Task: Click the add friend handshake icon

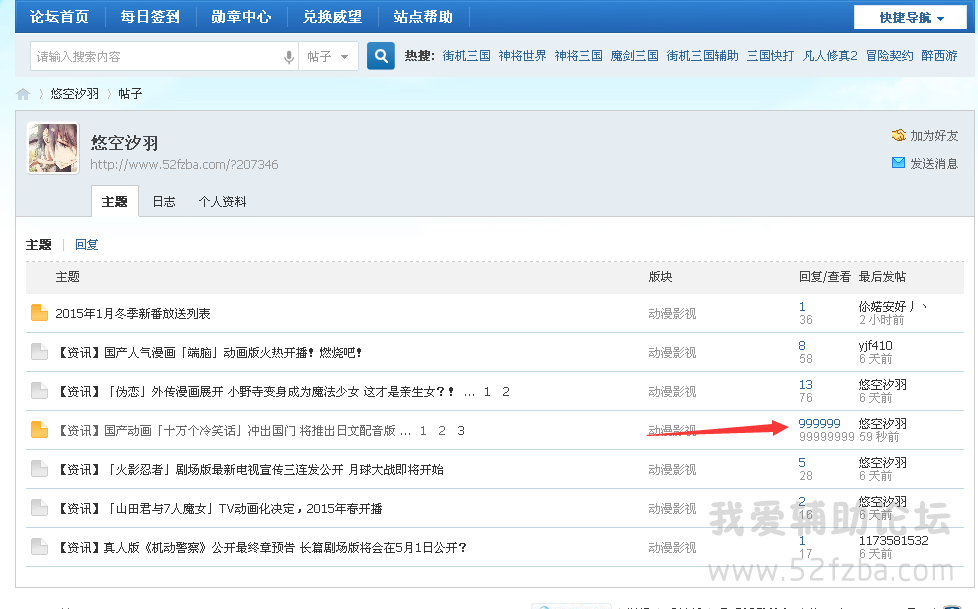Action: [x=898, y=135]
